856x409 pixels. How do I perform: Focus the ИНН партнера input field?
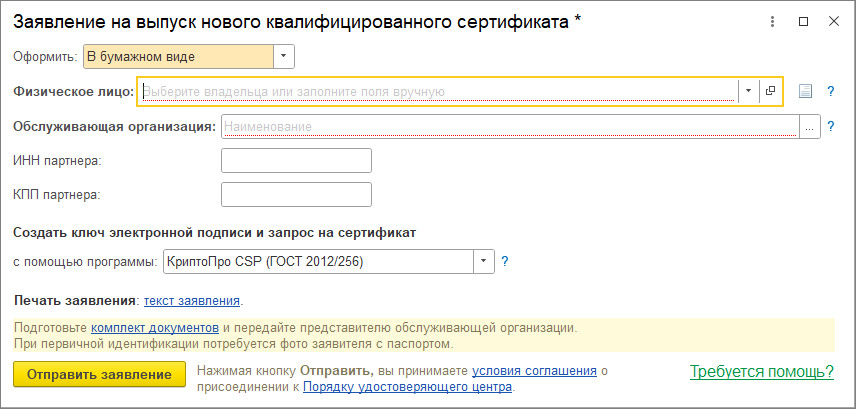296,161
